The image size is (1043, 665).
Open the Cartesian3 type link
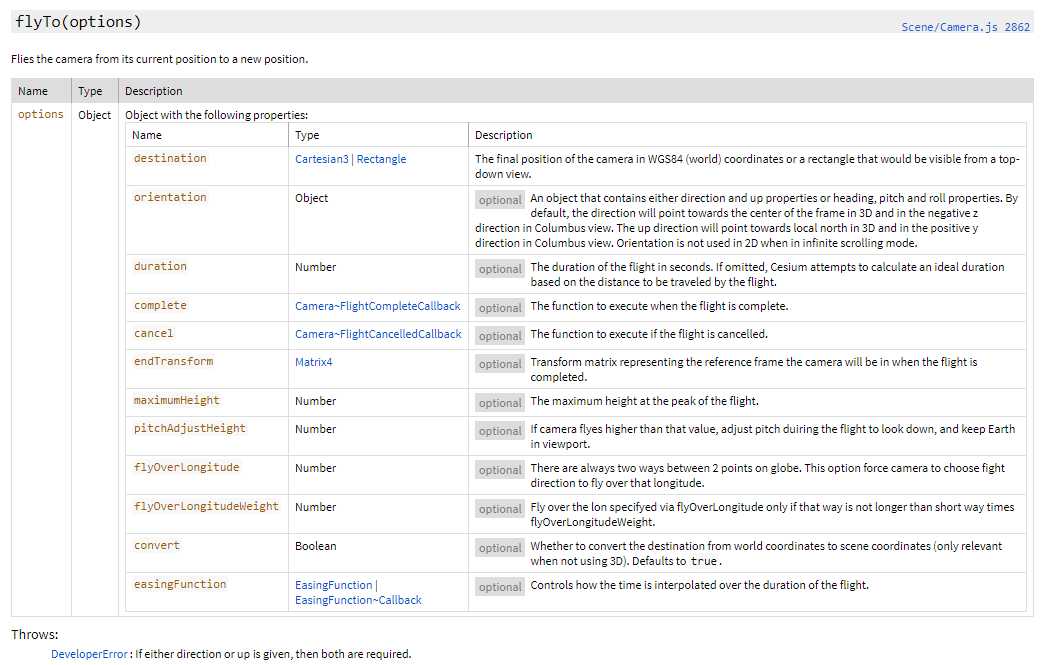pyautogui.click(x=322, y=159)
